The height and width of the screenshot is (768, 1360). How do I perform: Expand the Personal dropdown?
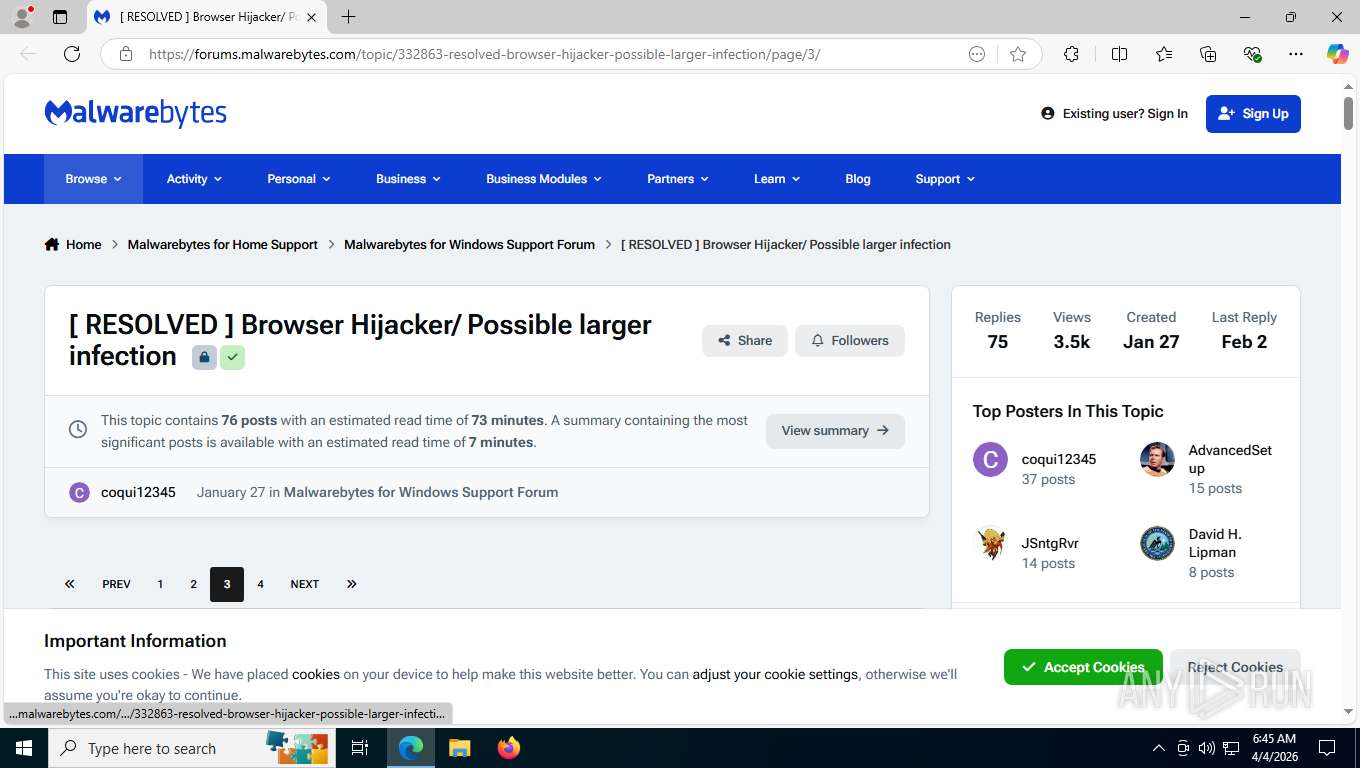pos(298,179)
